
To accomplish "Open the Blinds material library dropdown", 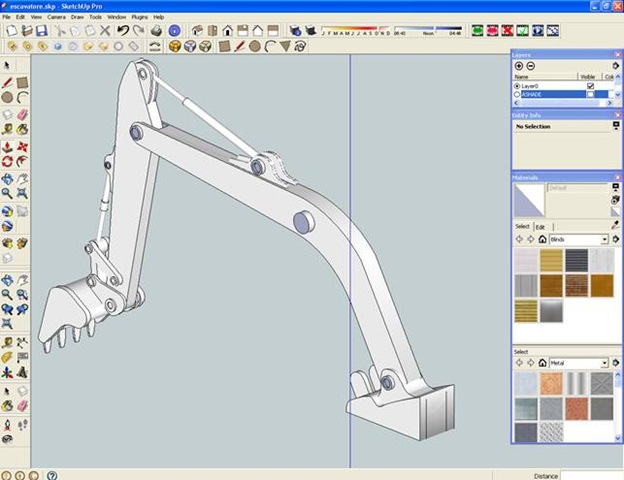I will point(605,240).
